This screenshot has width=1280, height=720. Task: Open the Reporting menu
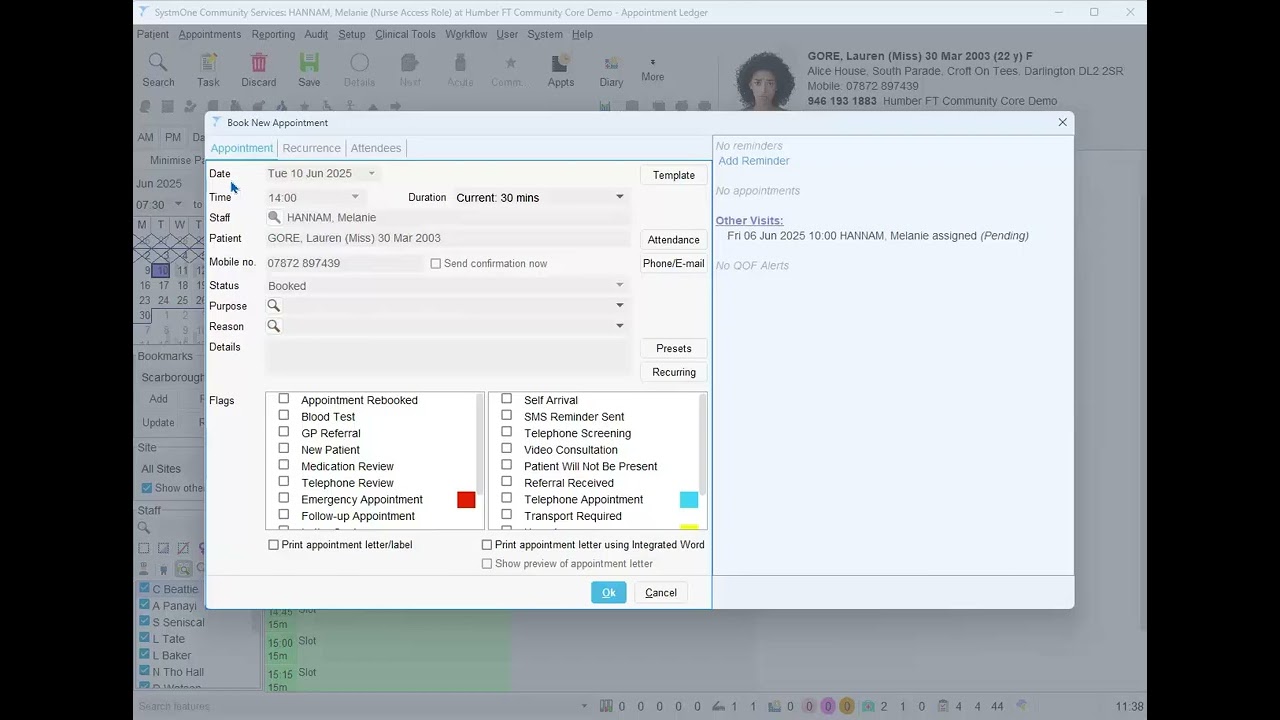[x=273, y=34]
